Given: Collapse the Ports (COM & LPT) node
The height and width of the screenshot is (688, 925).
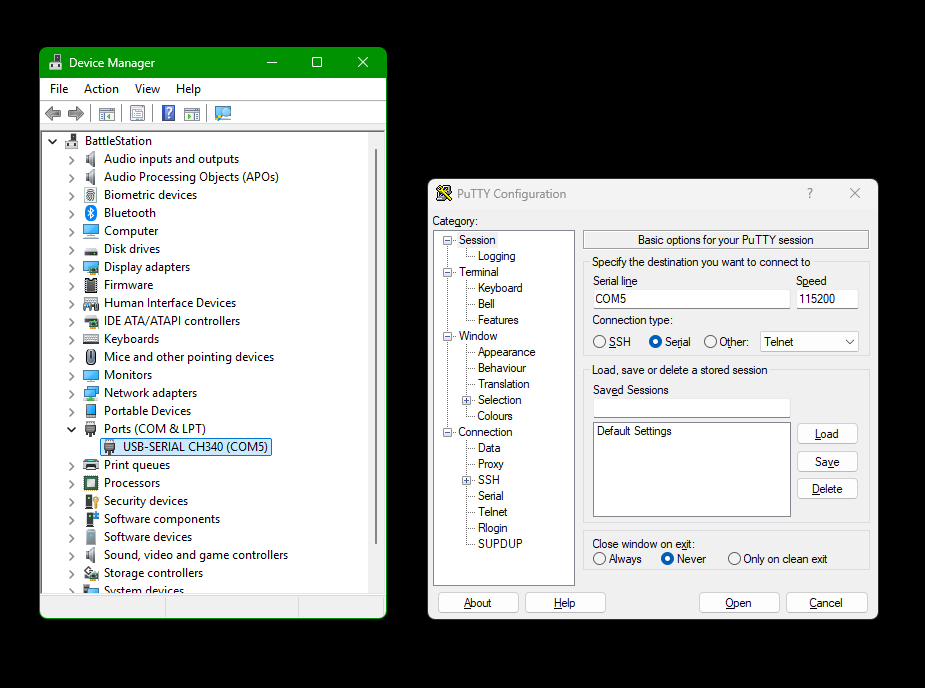Looking at the screenshot, I should click(x=71, y=430).
